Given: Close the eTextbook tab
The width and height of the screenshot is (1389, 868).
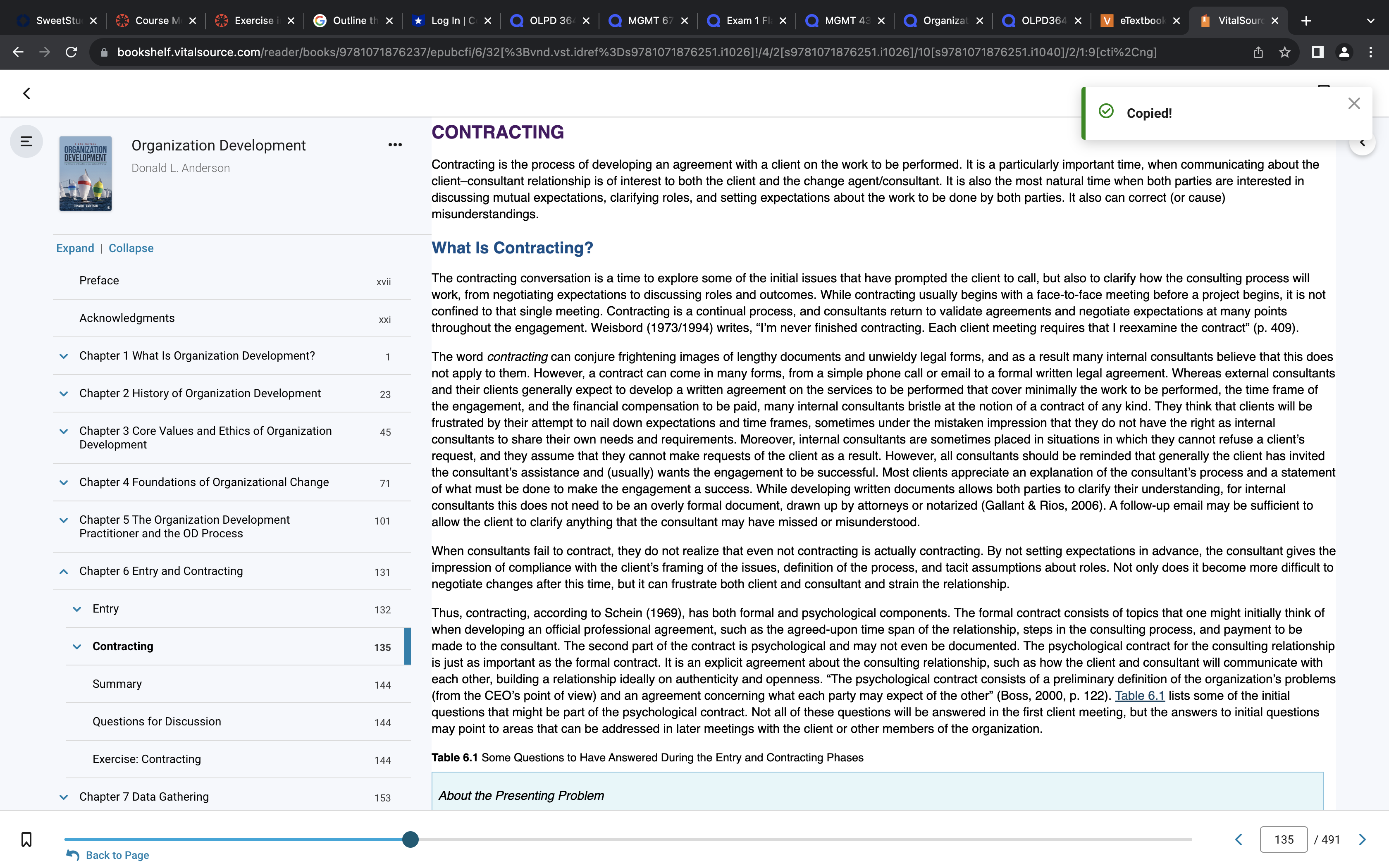Looking at the screenshot, I should (x=1176, y=21).
